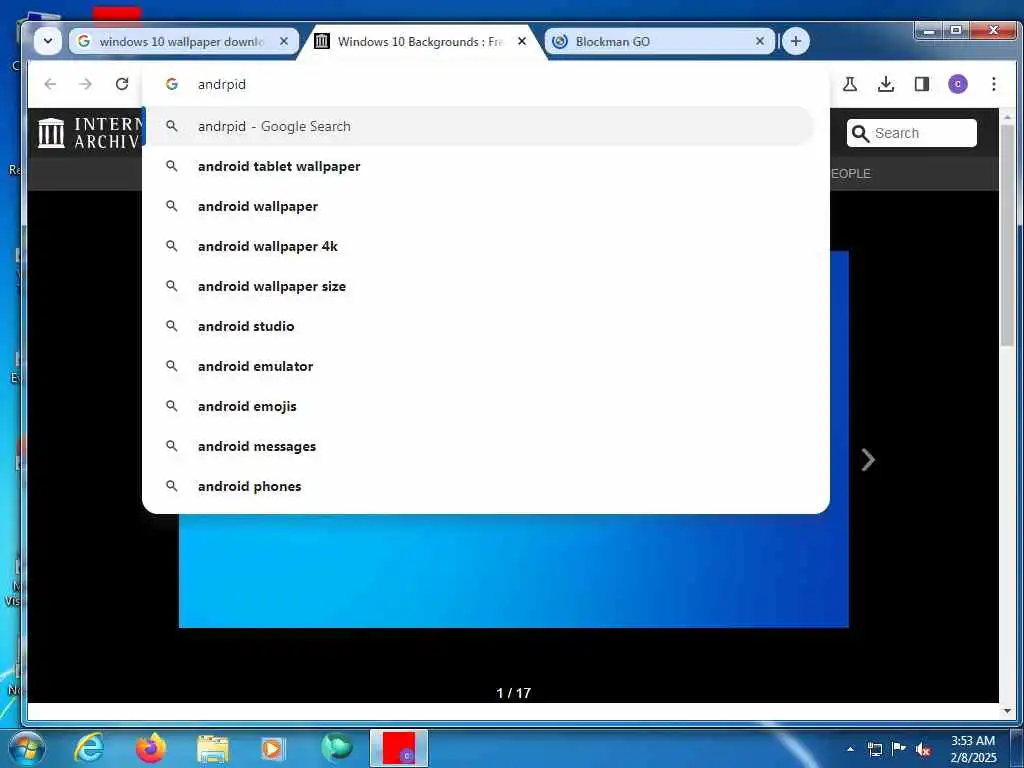The height and width of the screenshot is (768, 1024).
Task: Launch Internet Explorer from the taskbar
Action: (x=89, y=748)
